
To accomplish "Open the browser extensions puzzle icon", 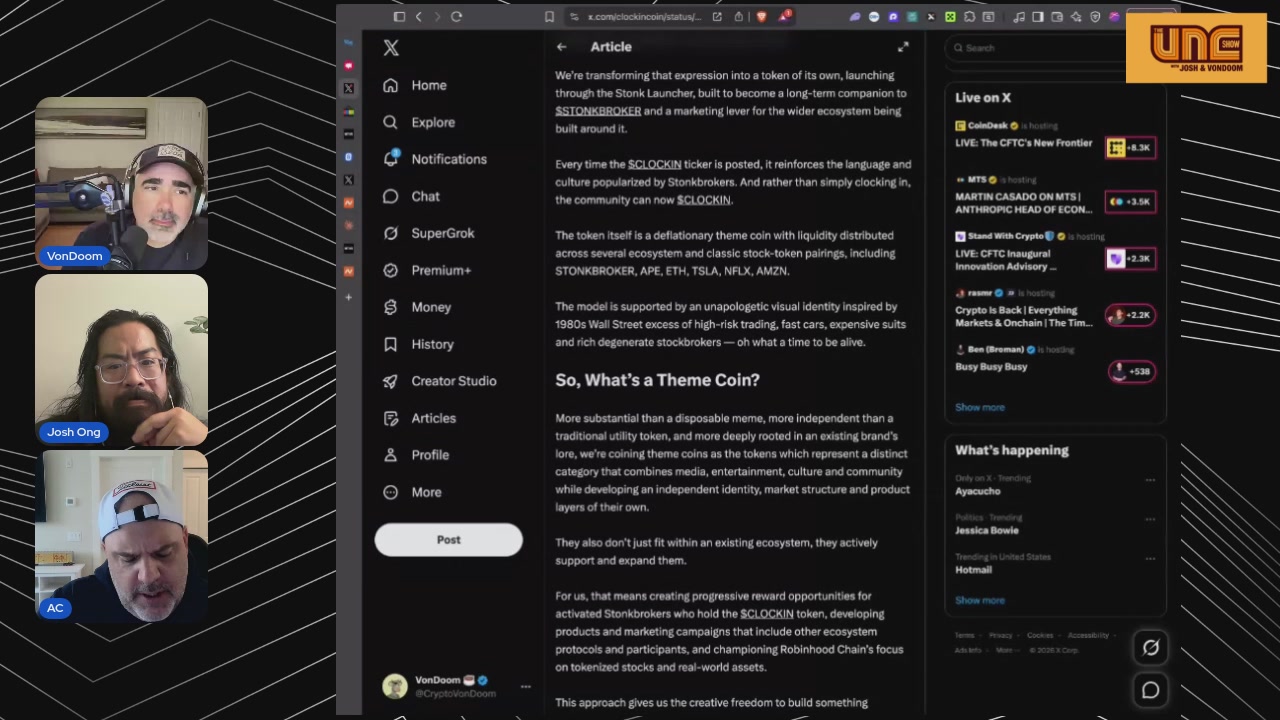I will click(x=968, y=16).
